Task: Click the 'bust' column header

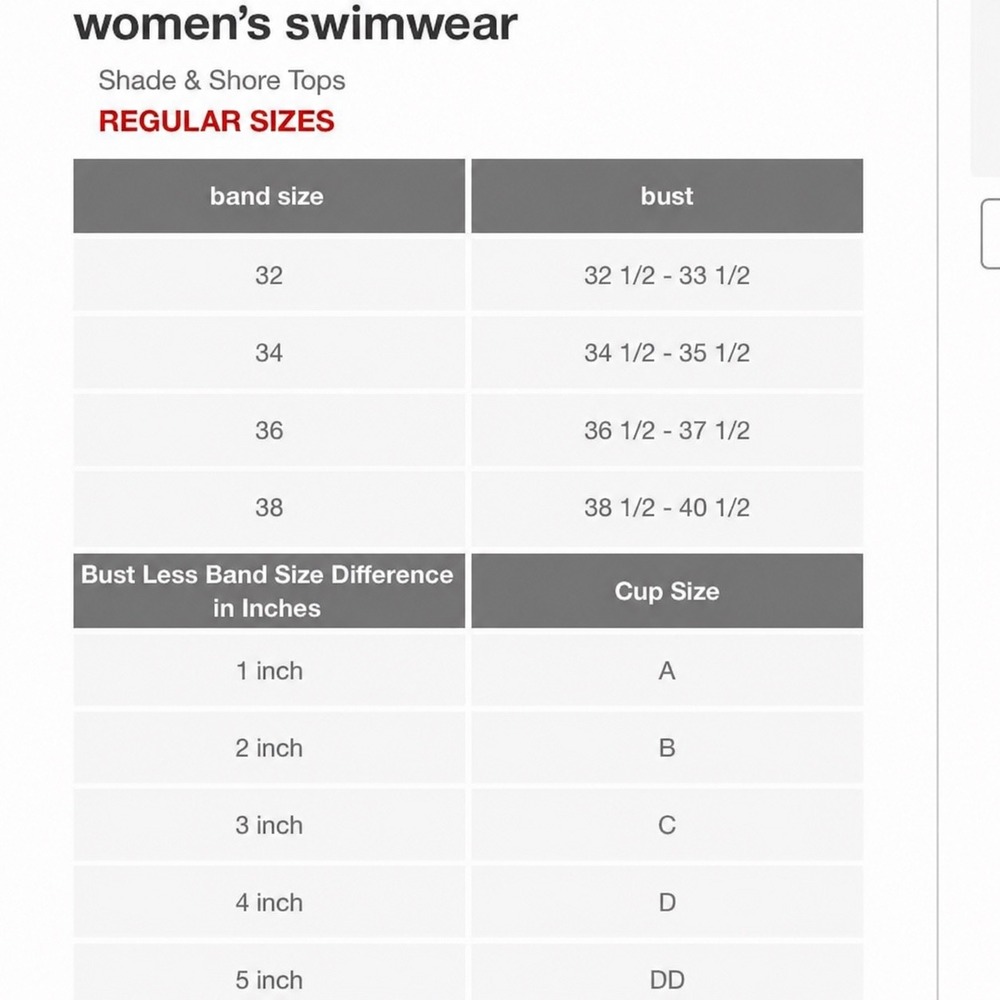Action: 666,196
